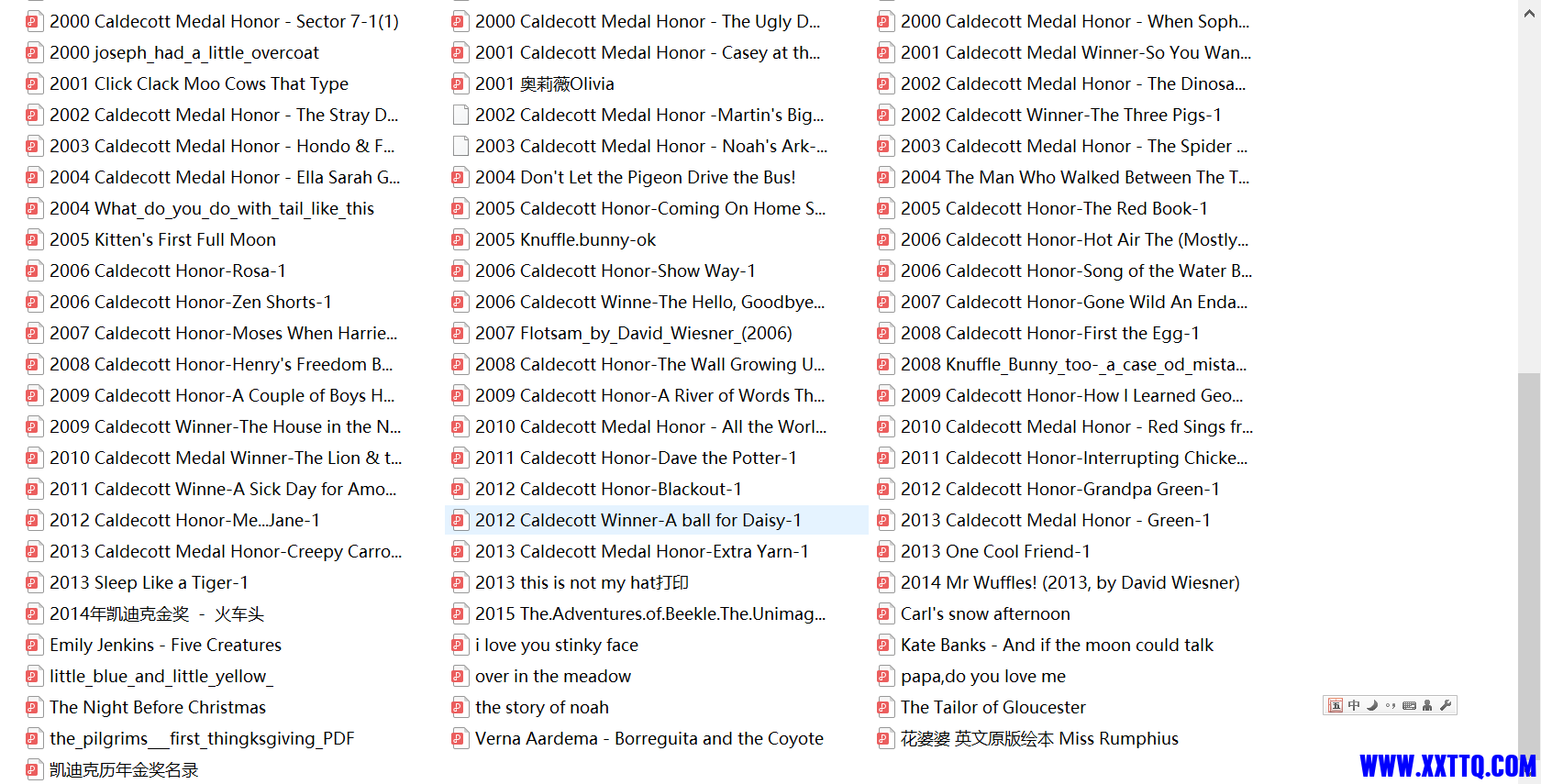Click the user account icon in IME bar
The image size is (1541, 784).
(x=1427, y=705)
